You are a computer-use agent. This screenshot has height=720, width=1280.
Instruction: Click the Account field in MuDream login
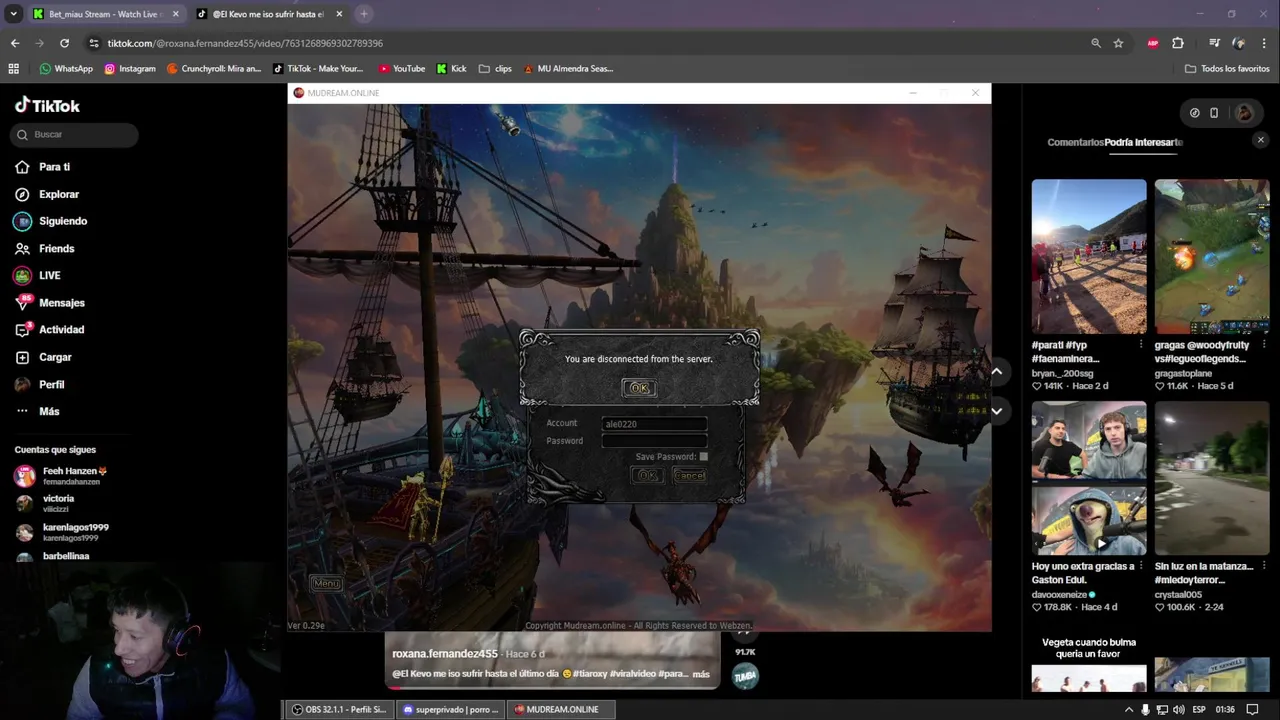point(654,424)
